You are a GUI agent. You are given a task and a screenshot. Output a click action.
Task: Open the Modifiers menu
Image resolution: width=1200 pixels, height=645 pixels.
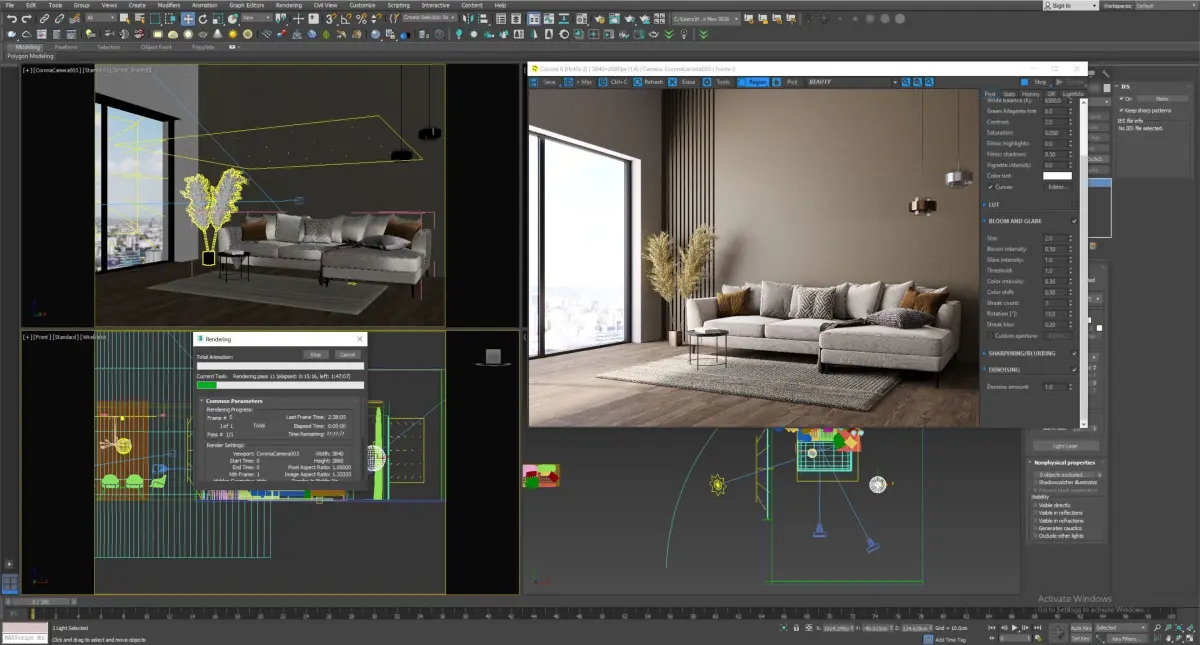pyautogui.click(x=169, y=5)
